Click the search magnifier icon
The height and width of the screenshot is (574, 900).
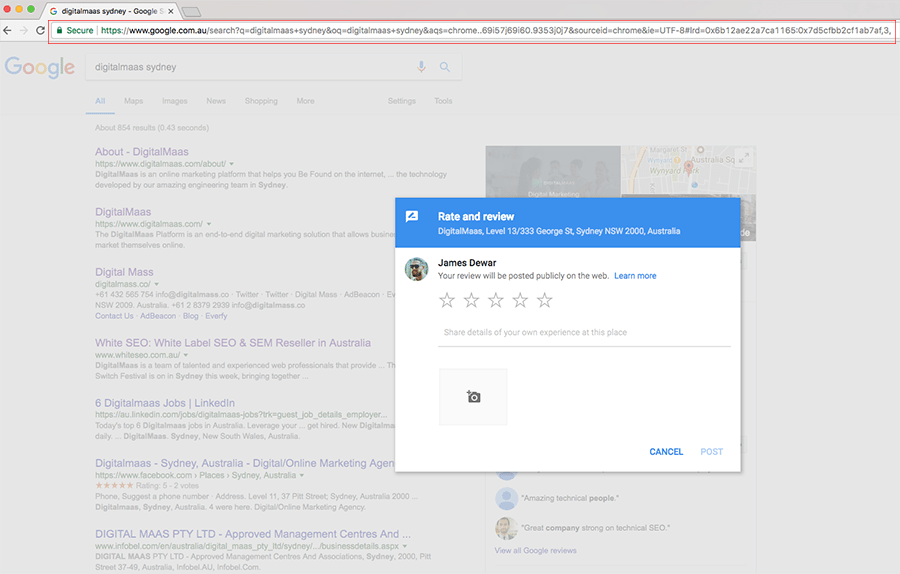[x=445, y=67]
